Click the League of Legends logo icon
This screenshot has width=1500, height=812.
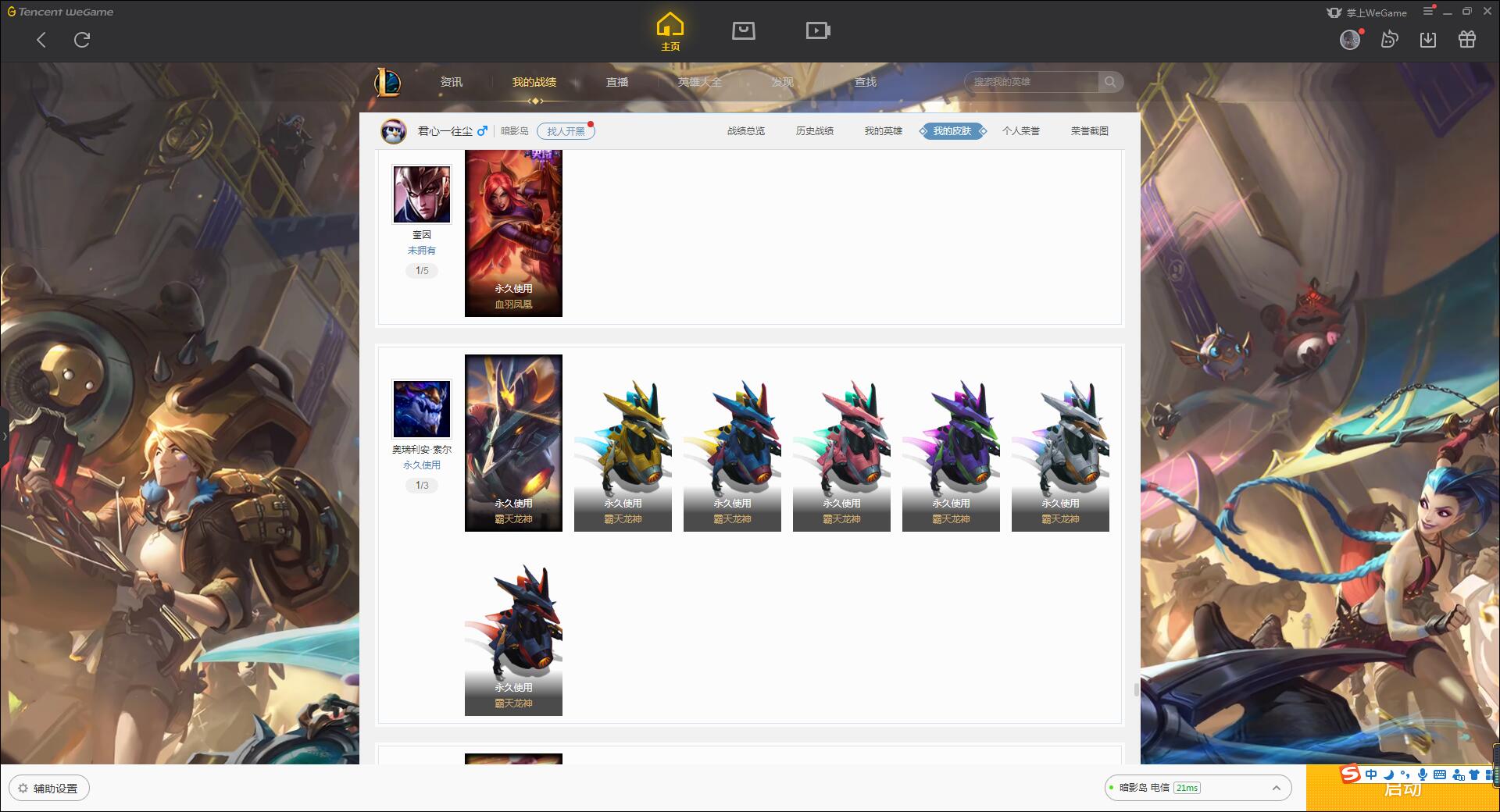tap(387, 82)
